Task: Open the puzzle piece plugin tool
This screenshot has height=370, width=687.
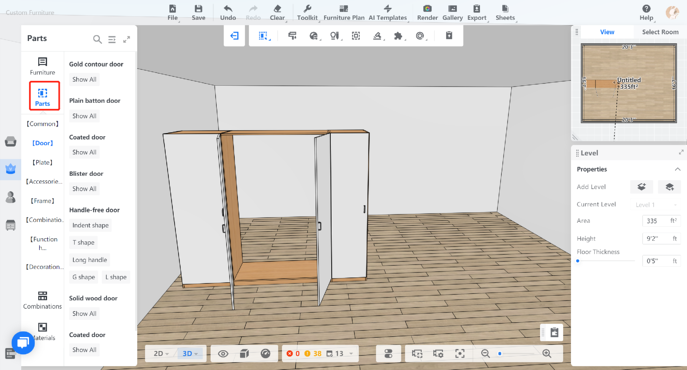Action: (398, 36)
